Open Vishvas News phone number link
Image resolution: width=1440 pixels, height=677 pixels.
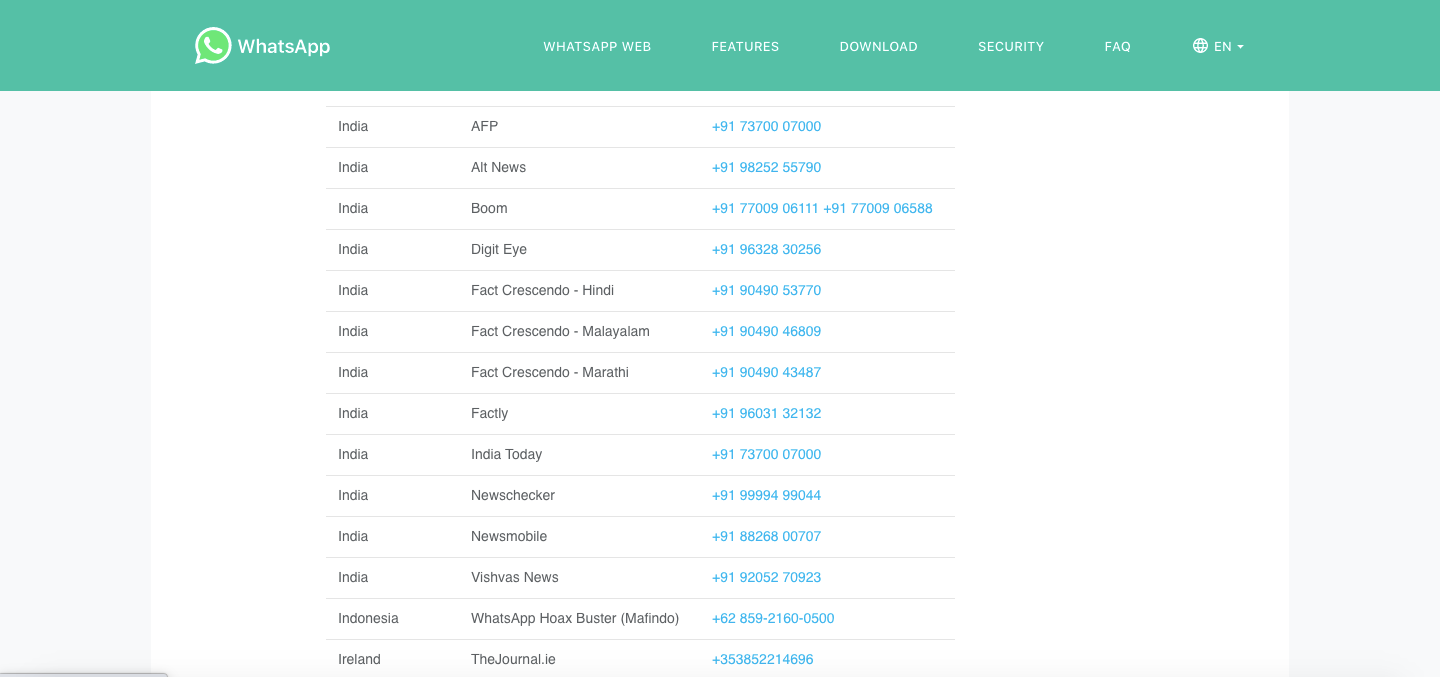coord(766,577)
